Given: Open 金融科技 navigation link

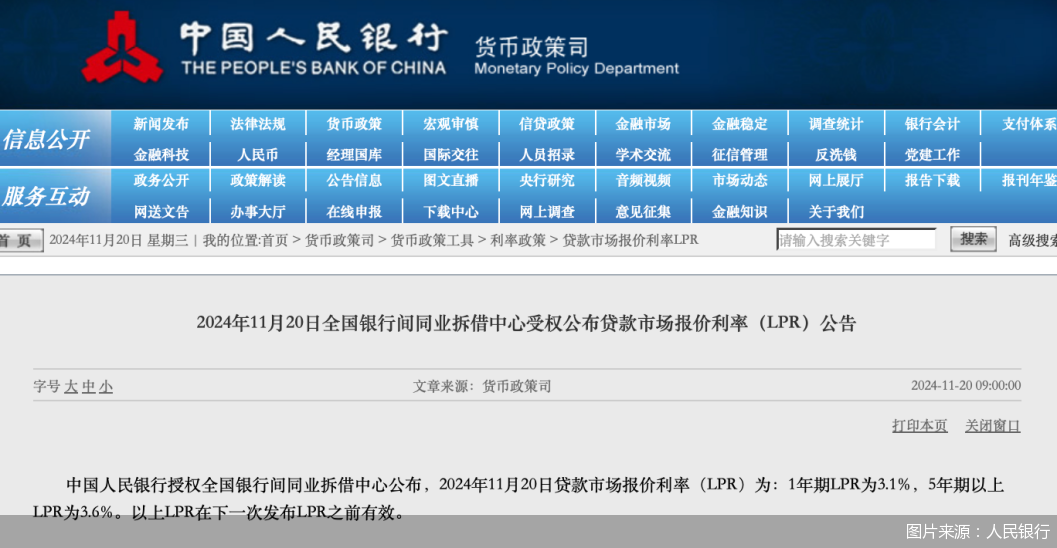Looking at the screenshot, I should tap(161, 155).
